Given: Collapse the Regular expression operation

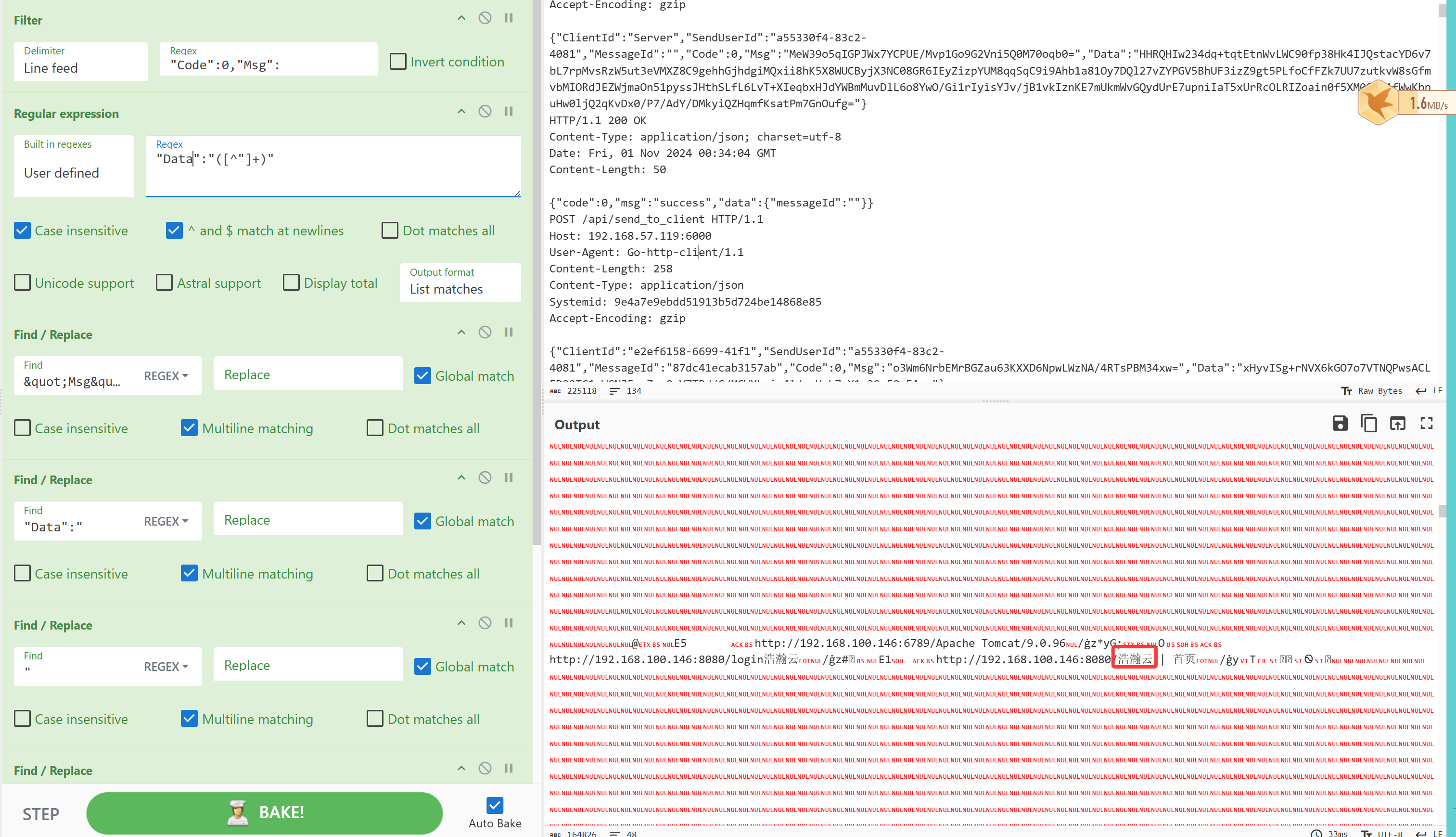Looking at the screenshot, I should [x=461, y=111].
